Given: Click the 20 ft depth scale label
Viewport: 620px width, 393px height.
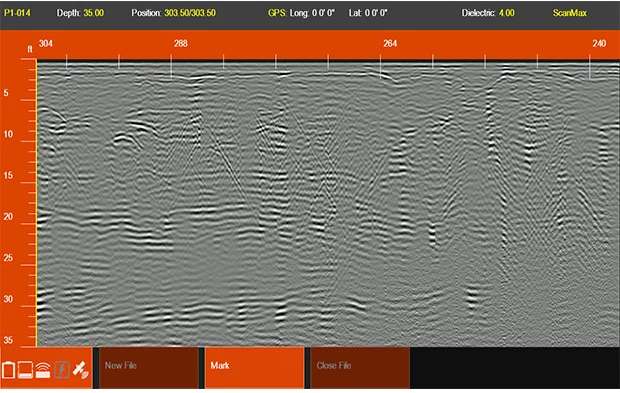Looking at the screenshot, I should 8,216.
